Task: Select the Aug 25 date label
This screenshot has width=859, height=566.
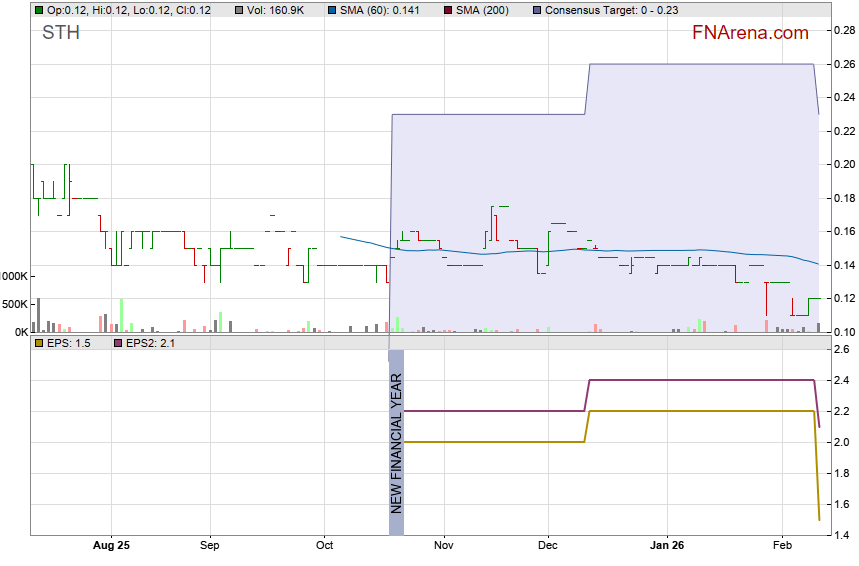Action: pyautogui.click(x=110, y=546)
